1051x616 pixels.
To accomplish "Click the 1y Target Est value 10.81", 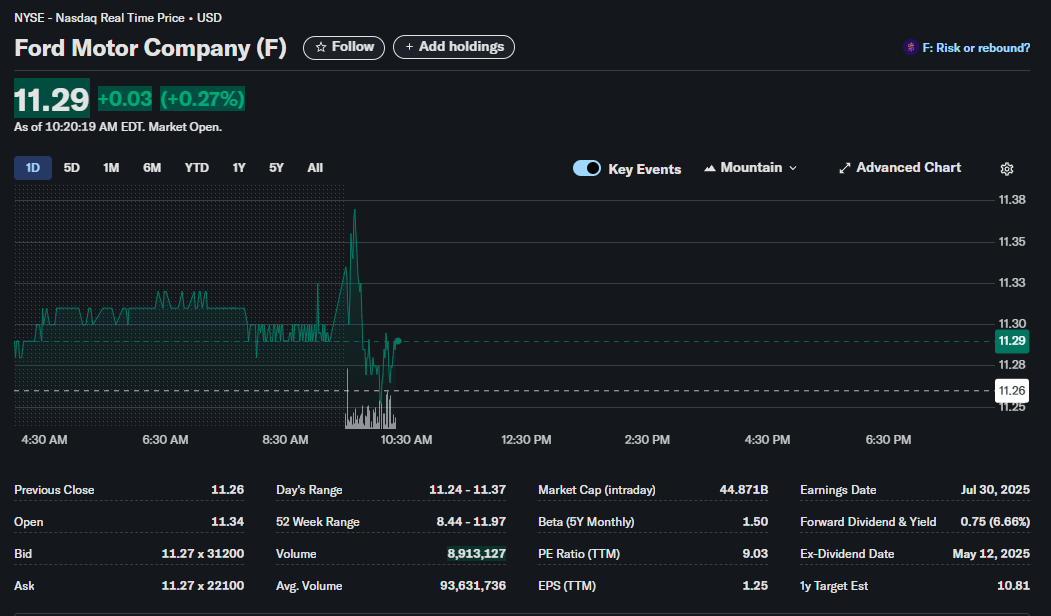I will point(1013,586).
